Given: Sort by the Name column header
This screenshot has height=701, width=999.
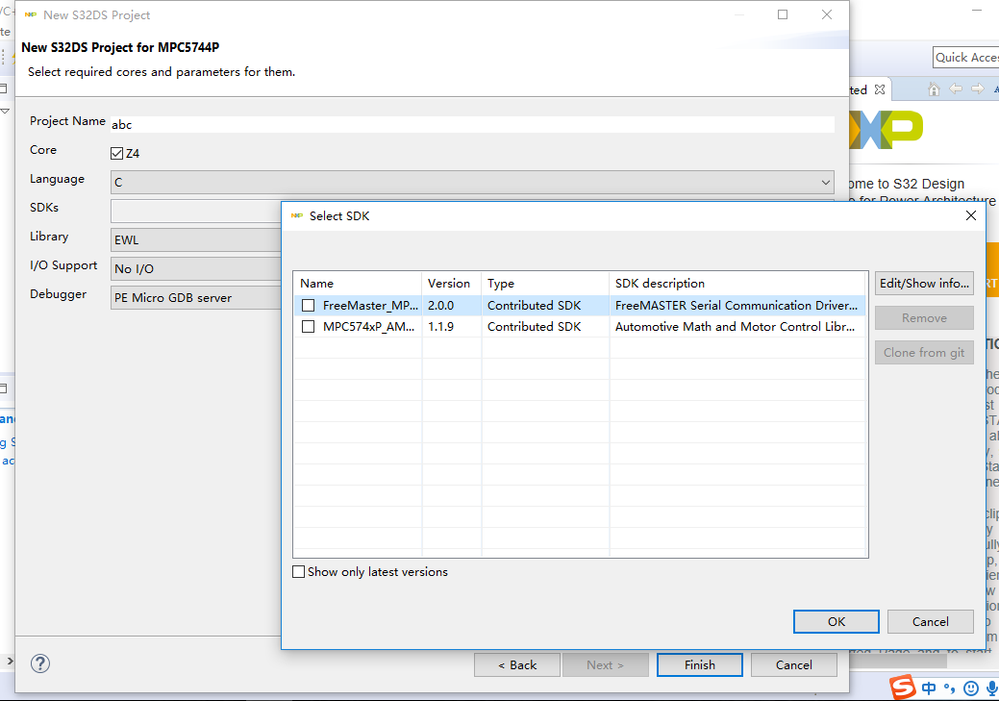Looking at the screenshot, I should 357,283.
